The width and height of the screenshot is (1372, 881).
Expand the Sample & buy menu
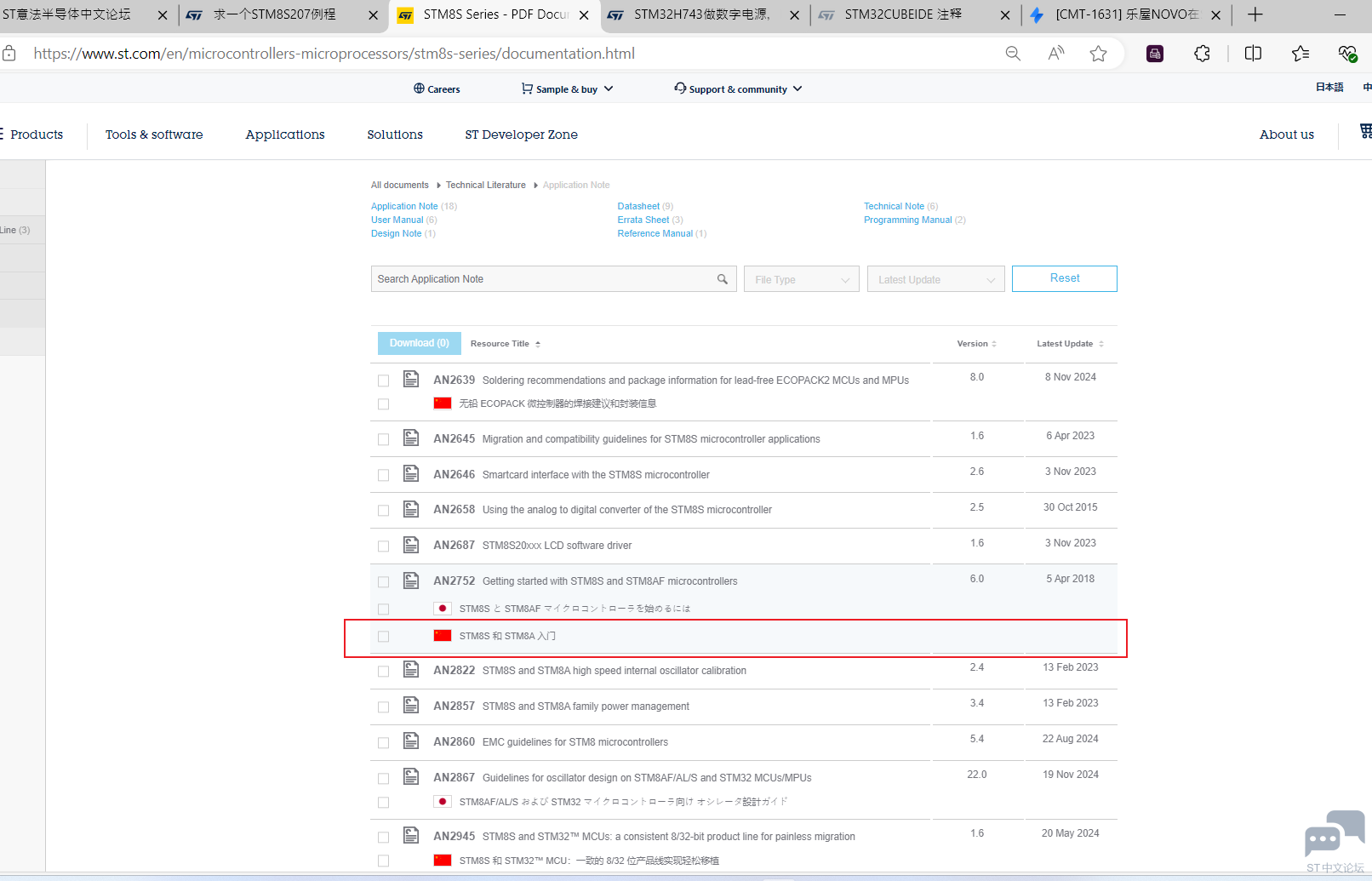pos(567,89)
